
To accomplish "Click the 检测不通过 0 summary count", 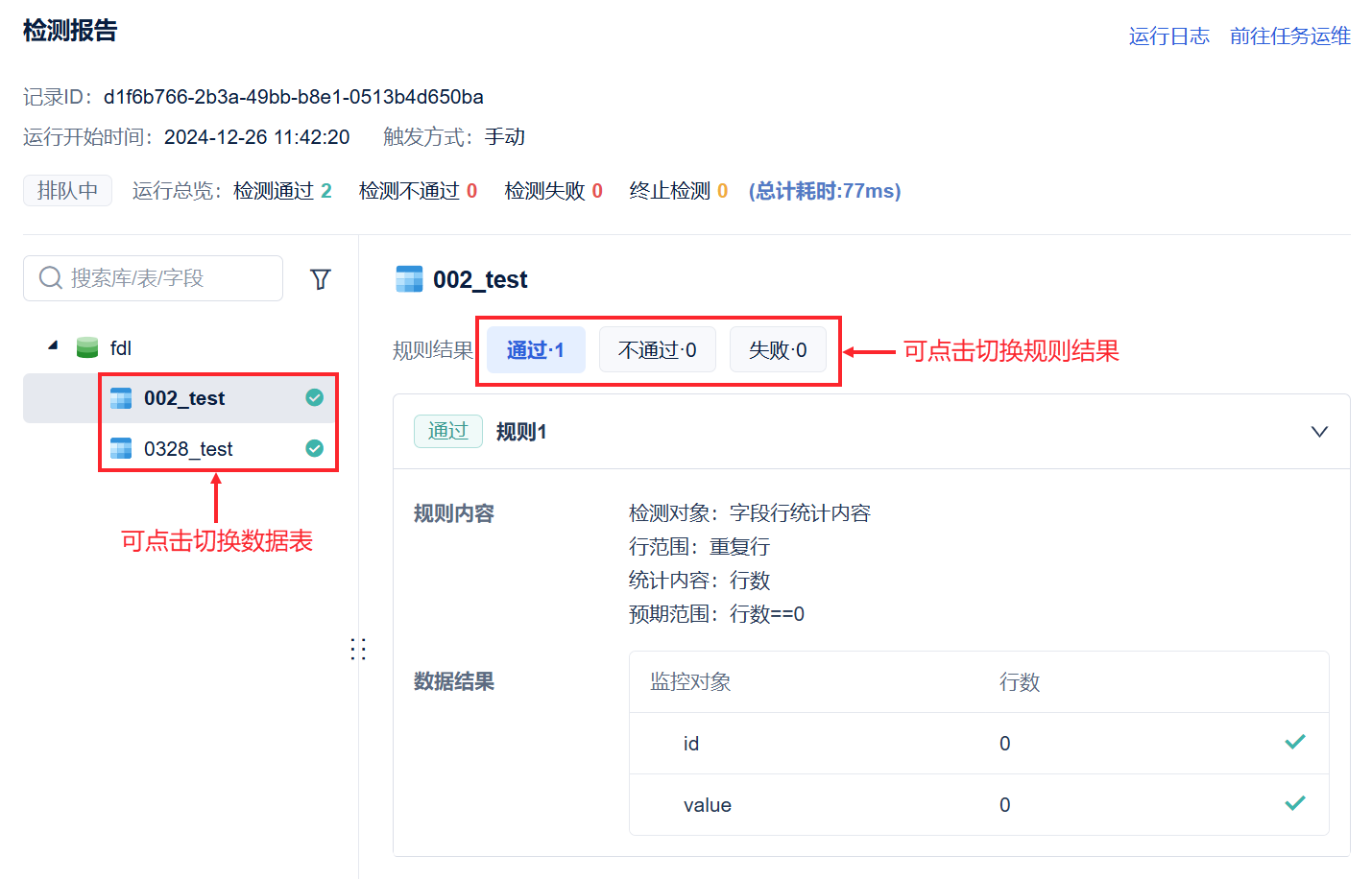I will [418, 191].
